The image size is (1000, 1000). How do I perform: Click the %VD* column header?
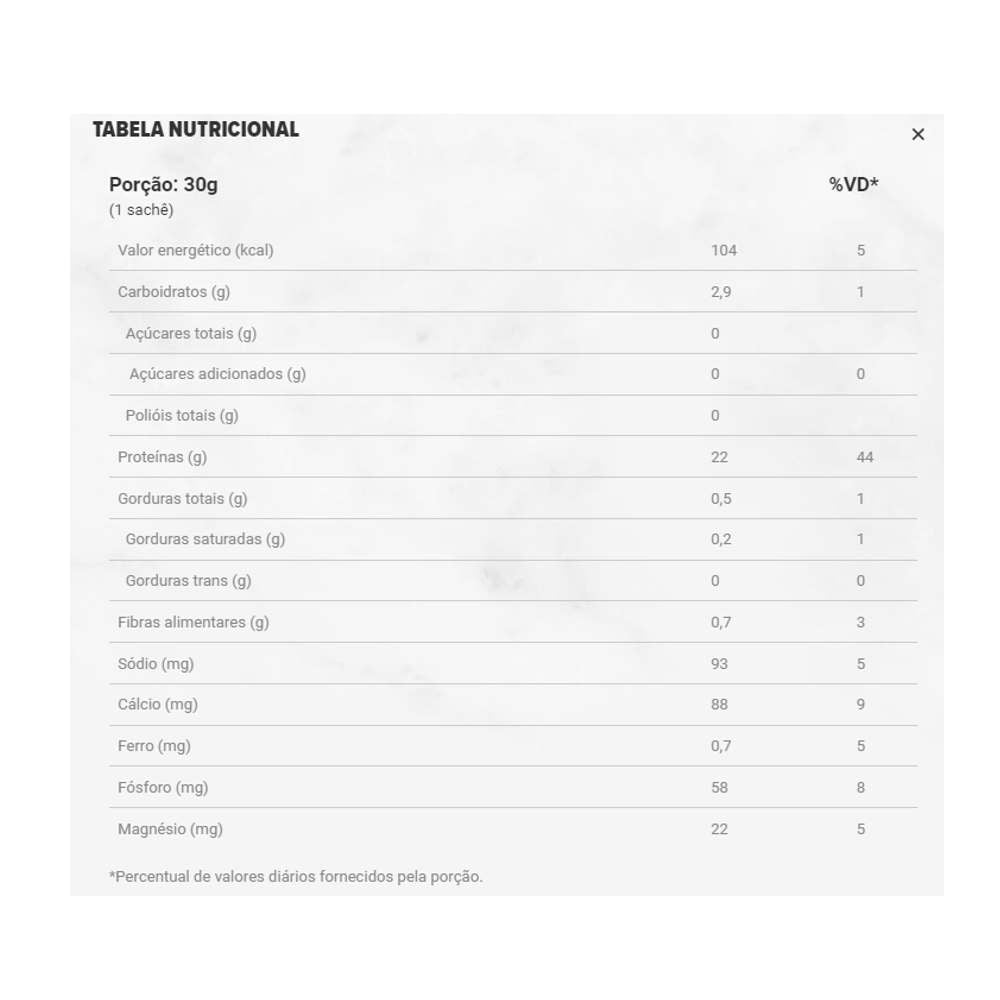click(853, 184)
